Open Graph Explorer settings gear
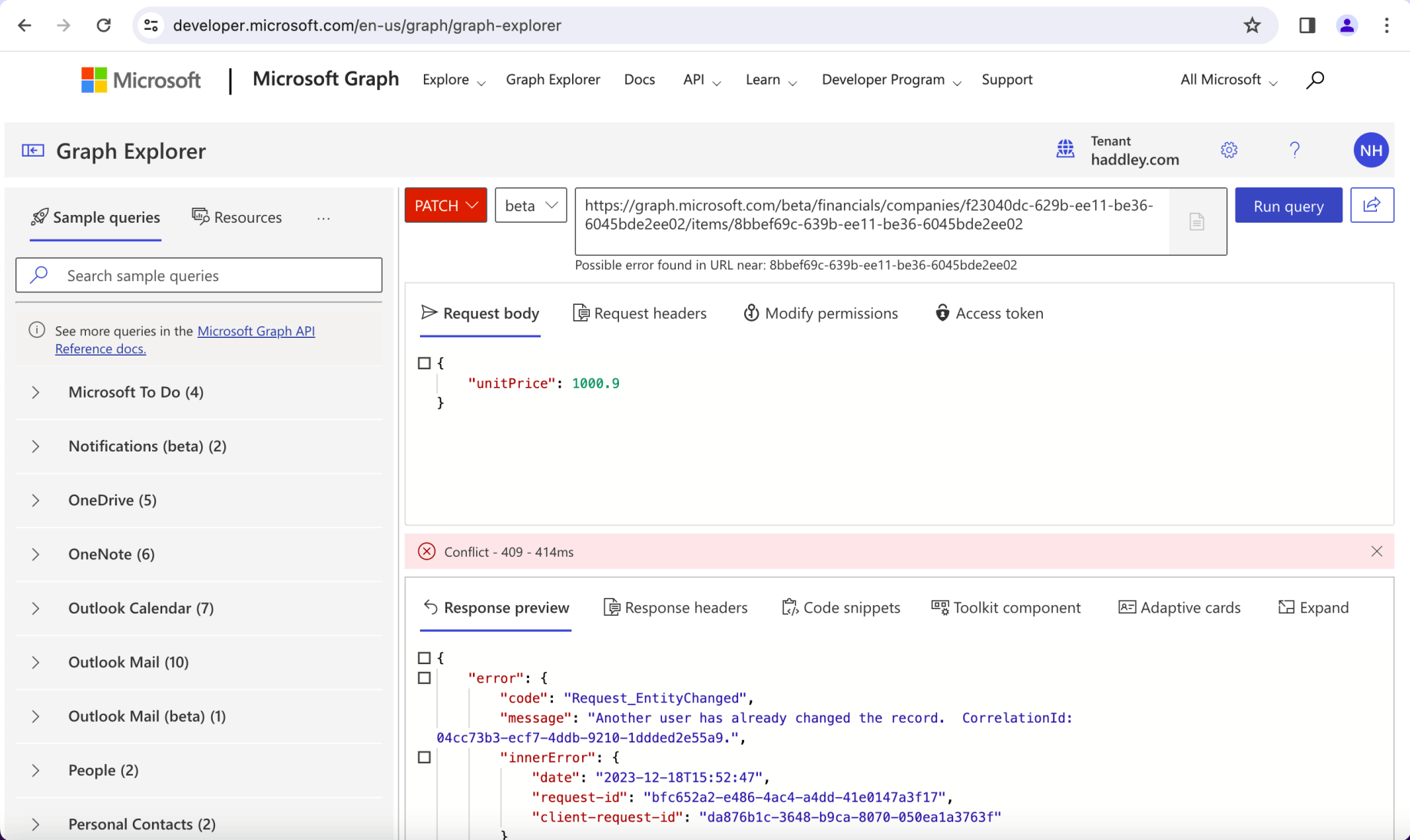 coord(1229,150)
